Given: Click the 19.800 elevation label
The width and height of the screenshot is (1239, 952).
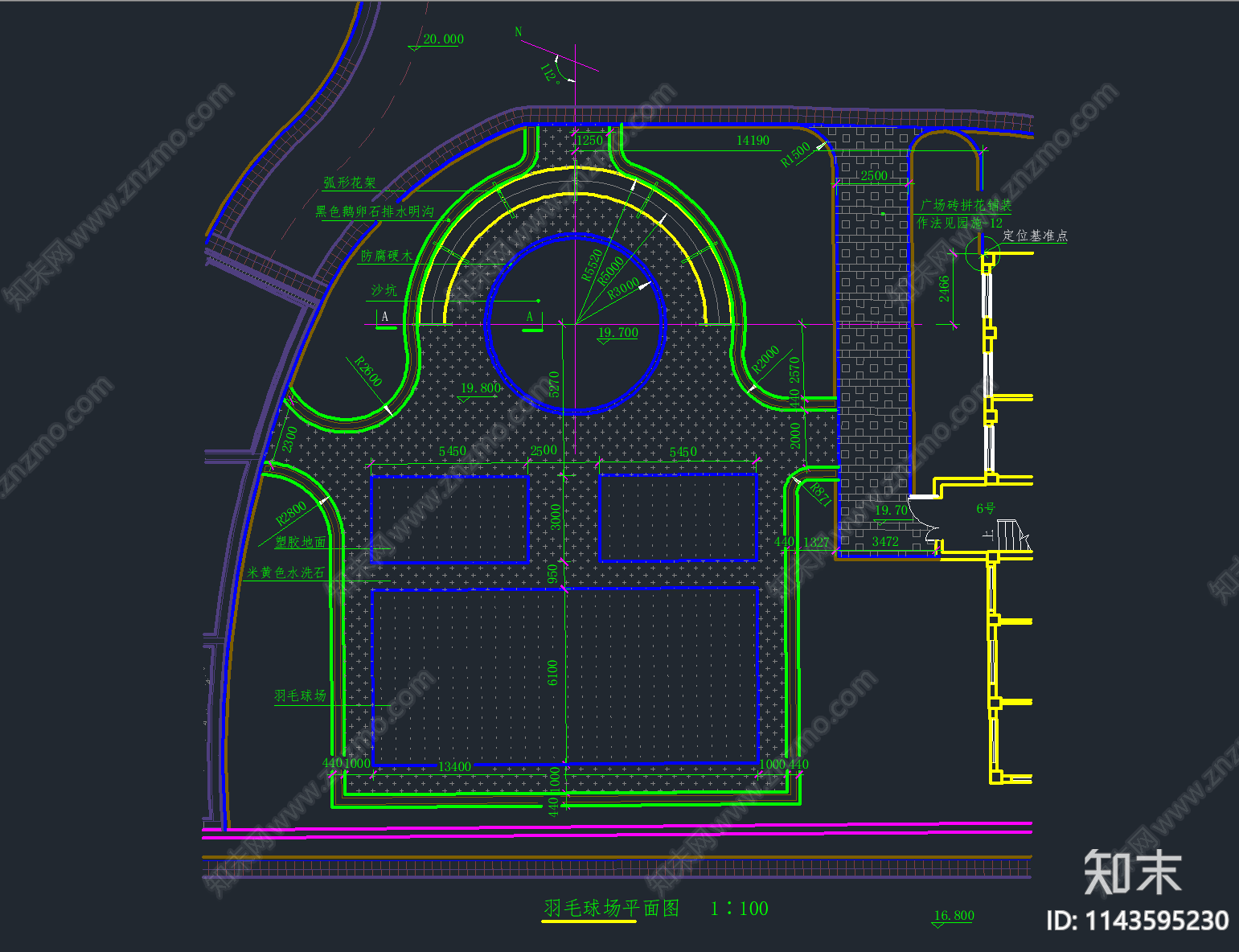Looking at the screenshot, I should pyautogui.click(x=481, y=388).
